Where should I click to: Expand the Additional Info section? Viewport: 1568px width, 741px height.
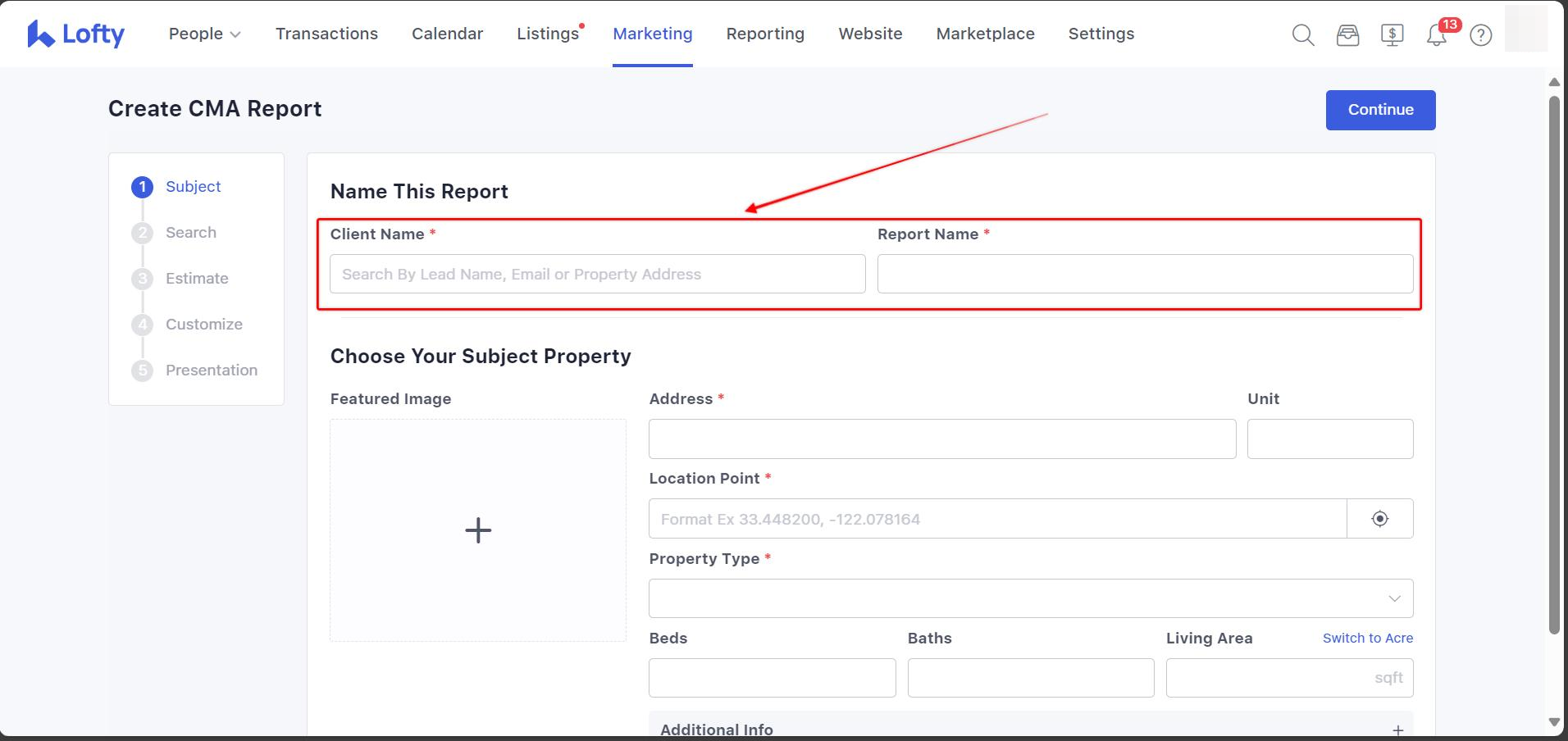(1397, 730)
